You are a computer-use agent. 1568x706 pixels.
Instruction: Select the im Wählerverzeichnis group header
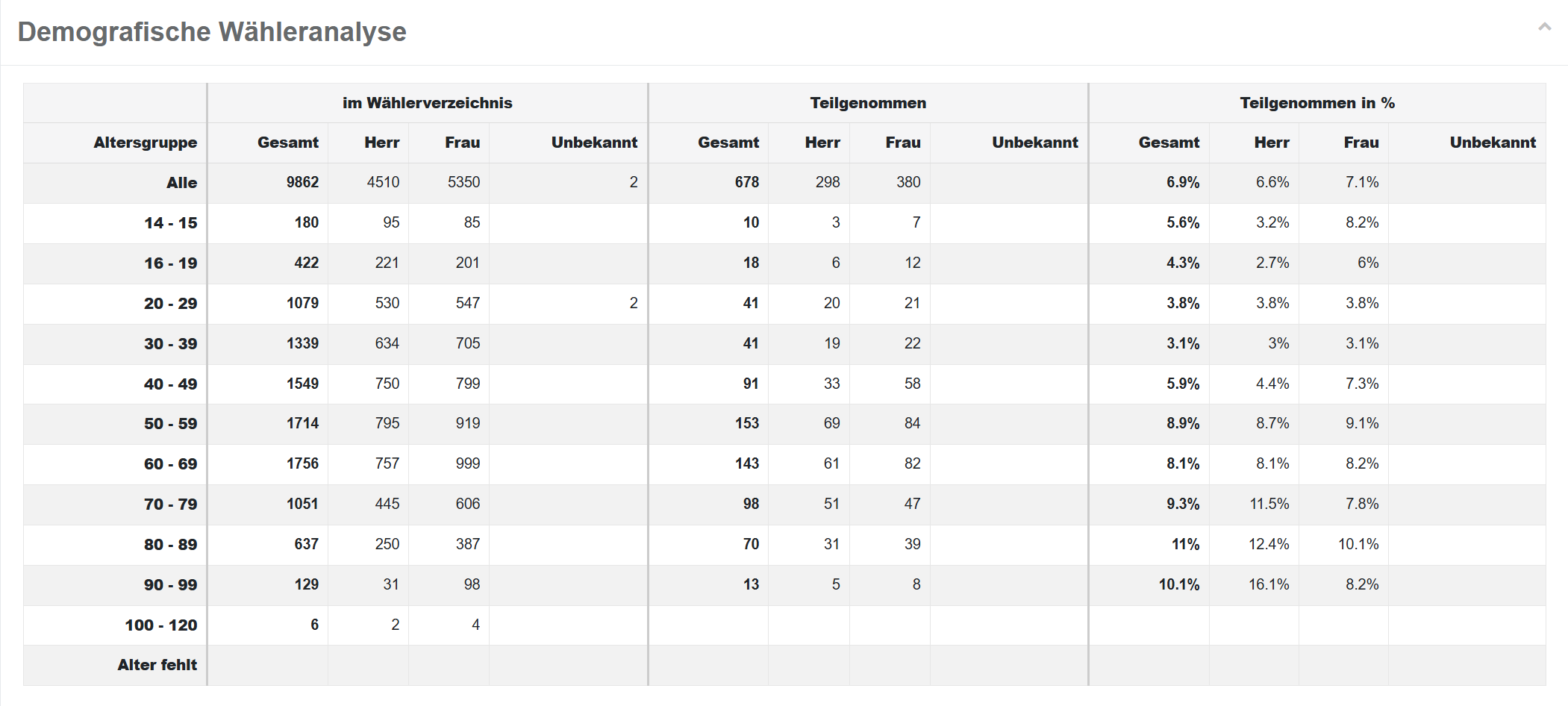pos(427,103)
